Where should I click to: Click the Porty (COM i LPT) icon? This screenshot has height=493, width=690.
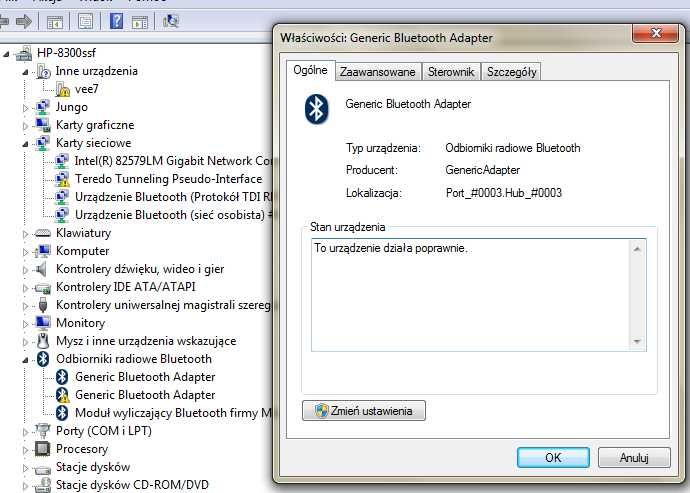coord(43,431)
